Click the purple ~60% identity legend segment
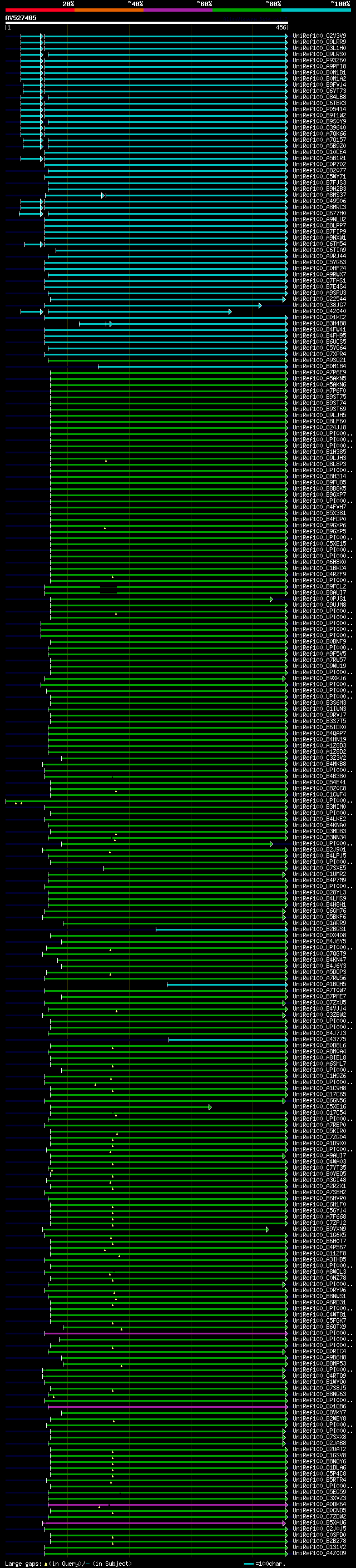The image size is (356, 1568). (179, 10)
